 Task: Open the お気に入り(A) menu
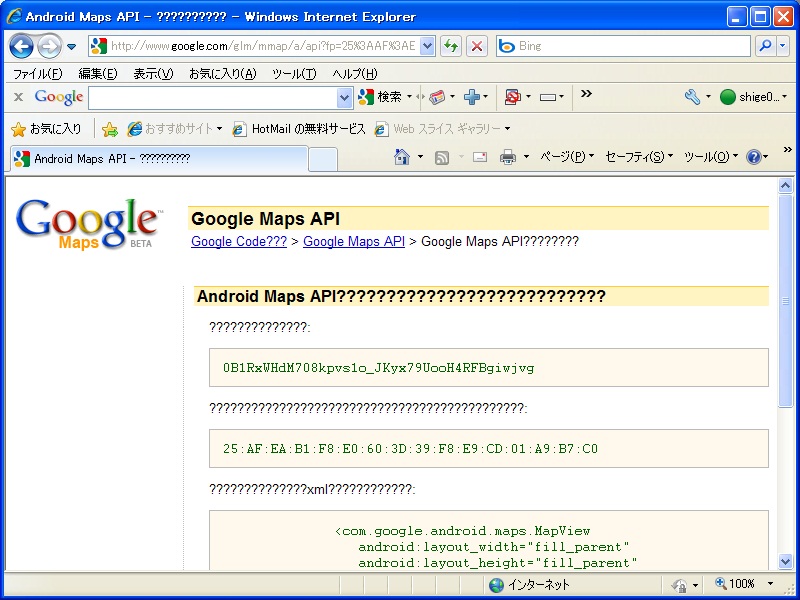pos(222,74)
